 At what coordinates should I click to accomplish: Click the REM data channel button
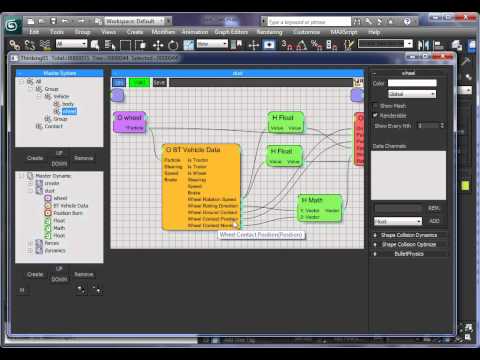(434, 208)
